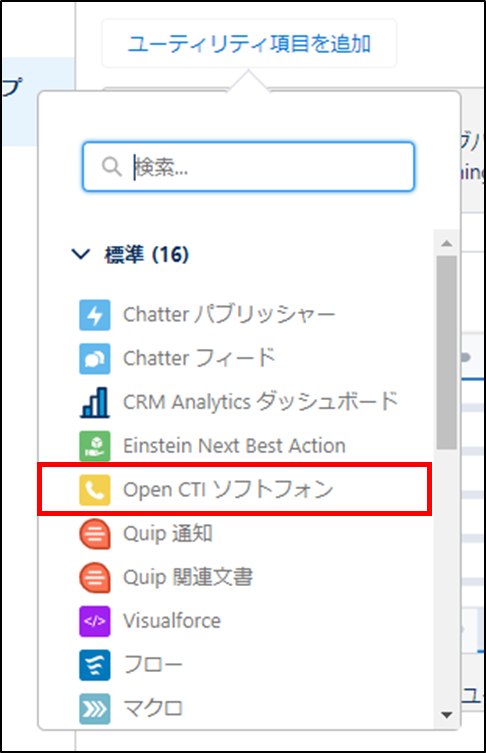The image size is (486, 753).
Task: Focus the 検索... search field
Action: coord(248,167)
